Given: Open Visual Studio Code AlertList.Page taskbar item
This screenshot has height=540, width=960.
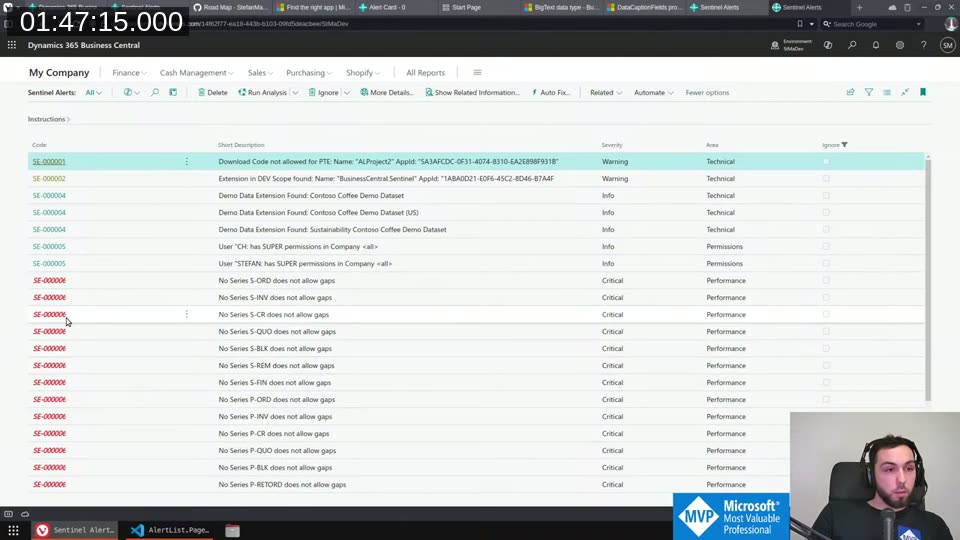Looking at the screenshot, I should pyautogui.click(x=170, y=530).
